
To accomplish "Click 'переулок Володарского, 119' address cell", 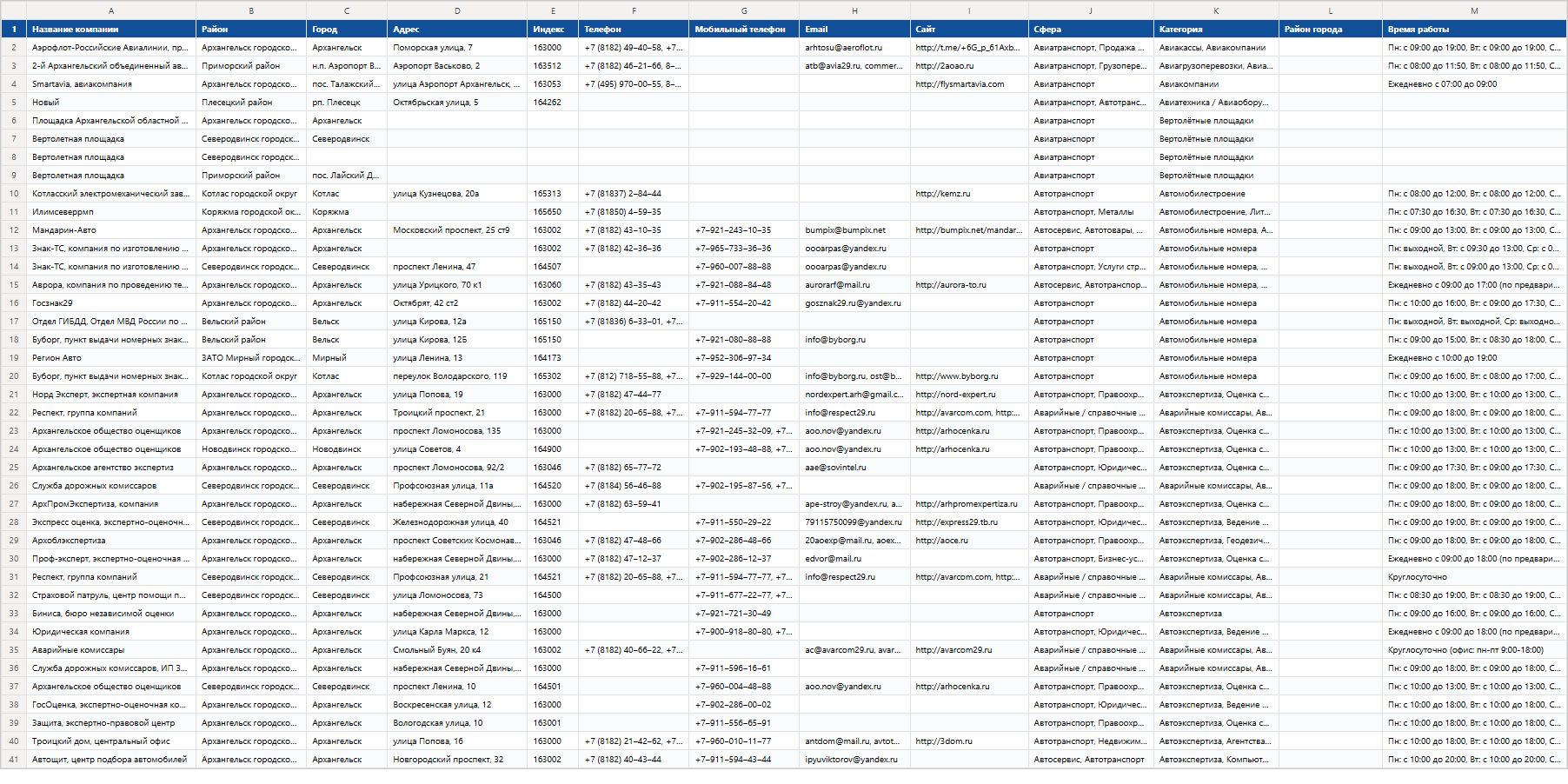I will [x=457, y=376].
